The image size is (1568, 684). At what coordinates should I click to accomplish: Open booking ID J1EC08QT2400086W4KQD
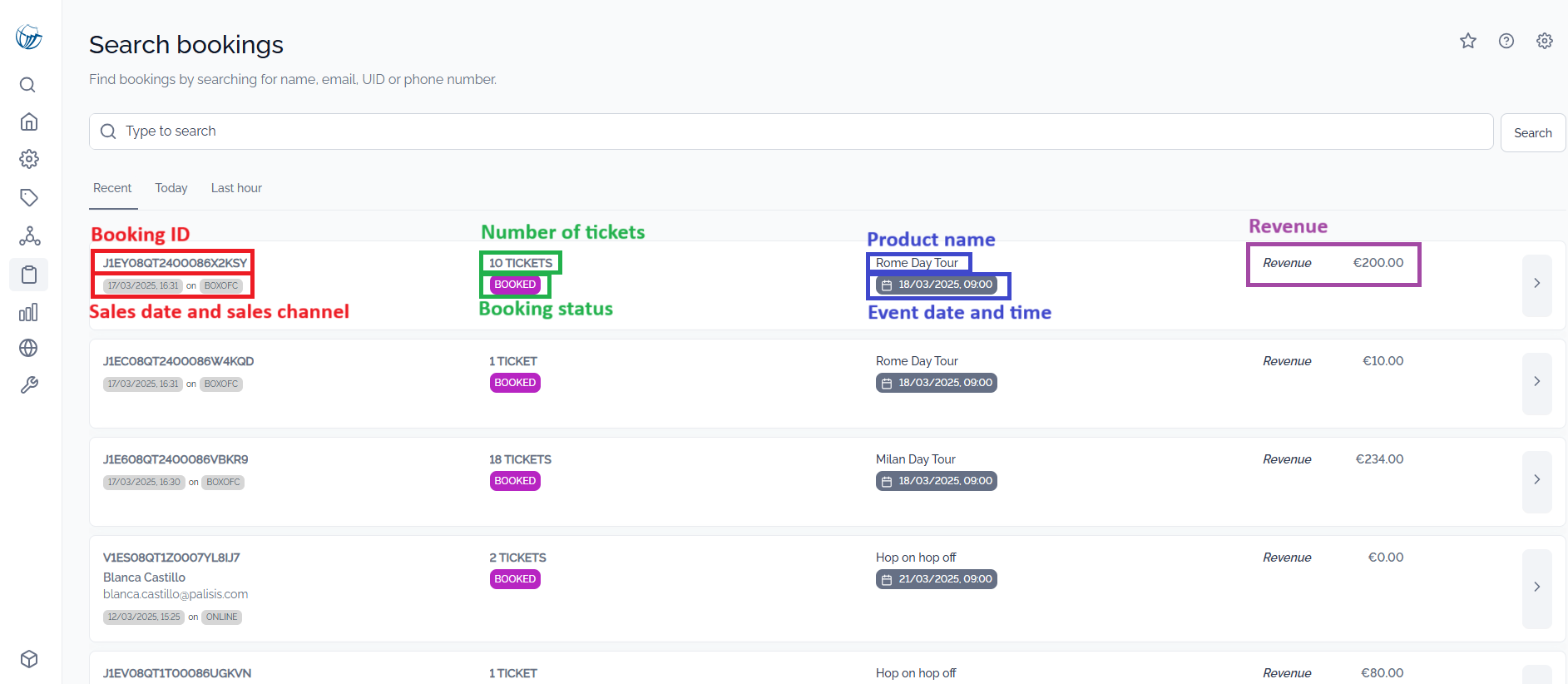click(179, 361)
